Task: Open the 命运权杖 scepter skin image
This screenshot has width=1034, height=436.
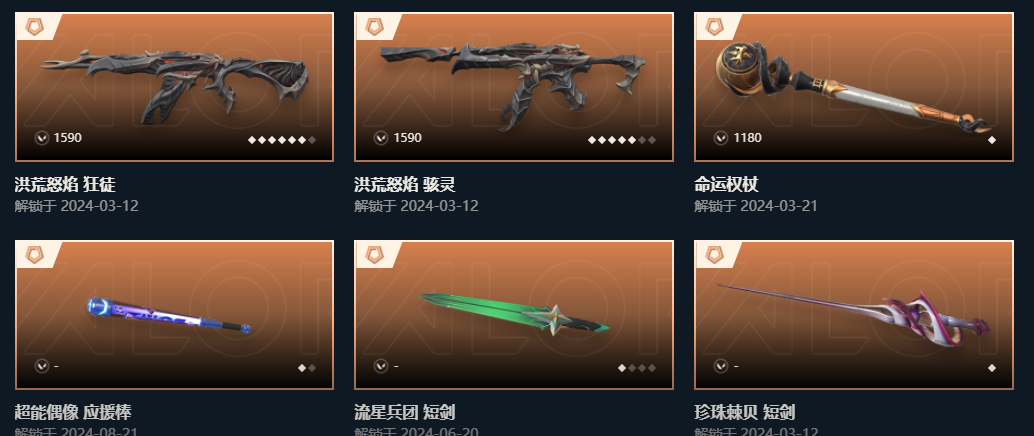Action: 852,86
